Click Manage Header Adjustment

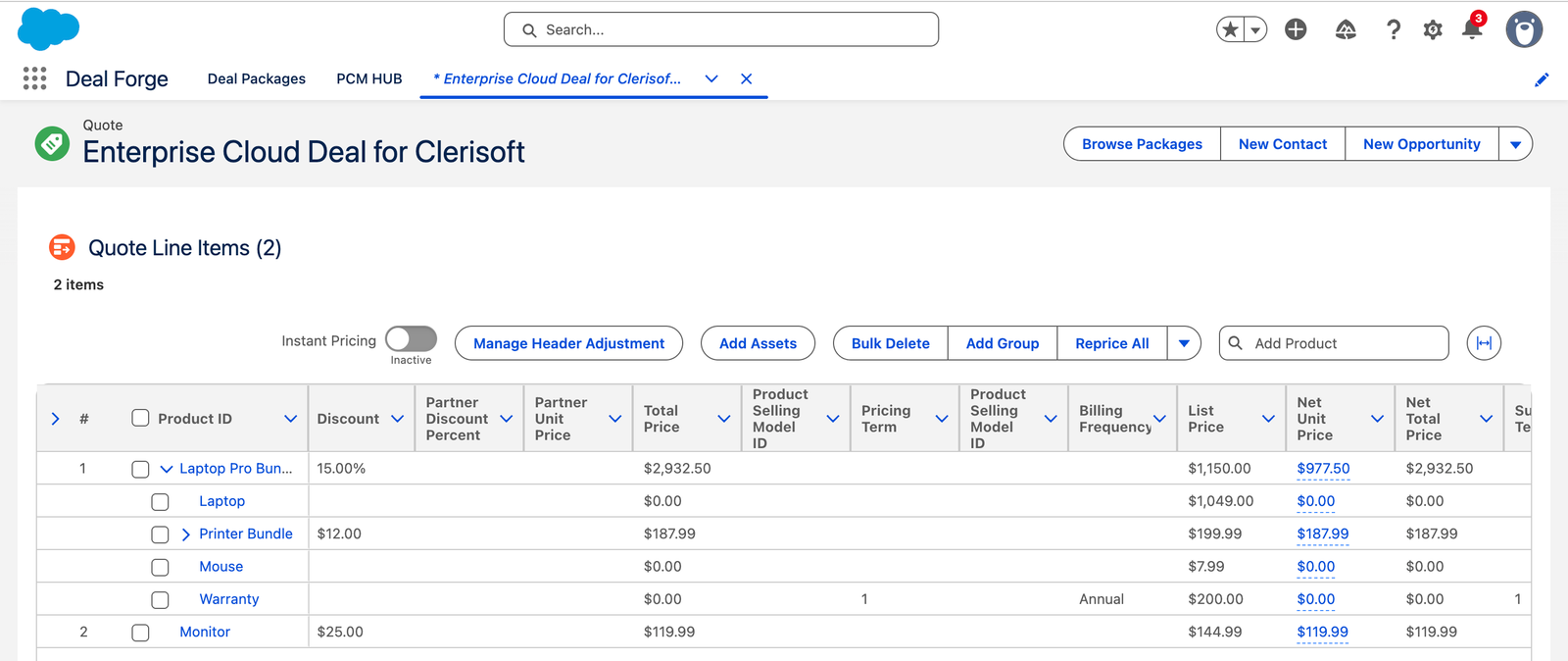(568, 343)
